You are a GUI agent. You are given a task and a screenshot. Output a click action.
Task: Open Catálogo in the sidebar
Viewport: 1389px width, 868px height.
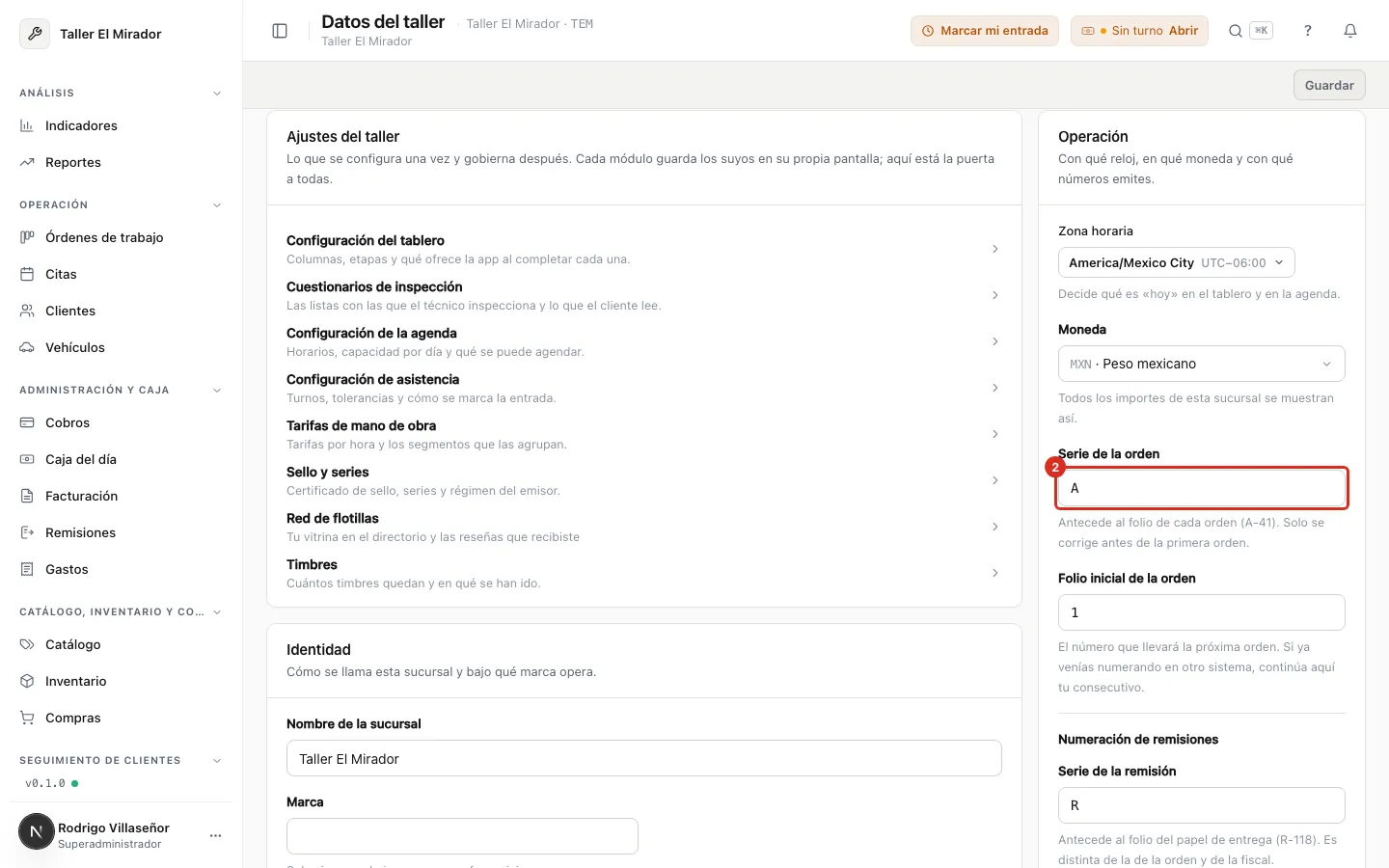[x=121, y=644]
